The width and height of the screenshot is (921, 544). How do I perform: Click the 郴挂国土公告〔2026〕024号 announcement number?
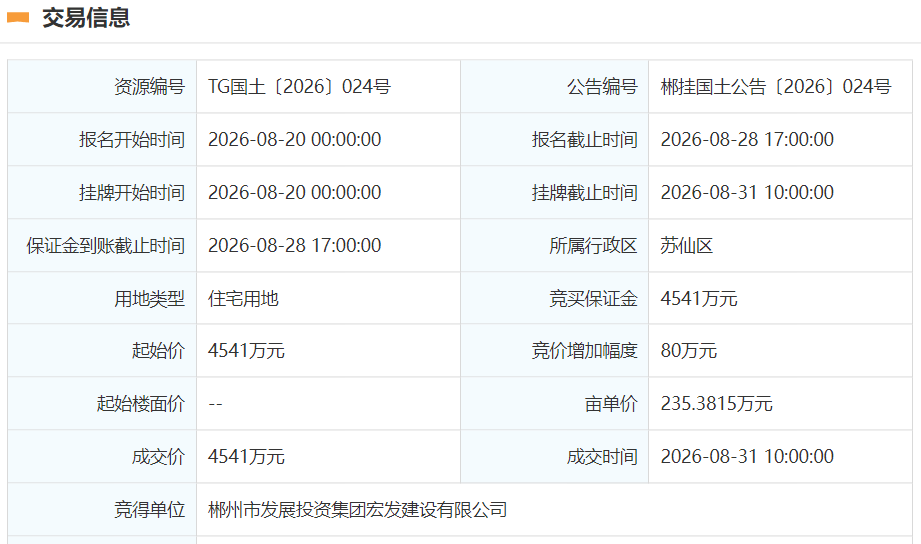tap(776, 86)
